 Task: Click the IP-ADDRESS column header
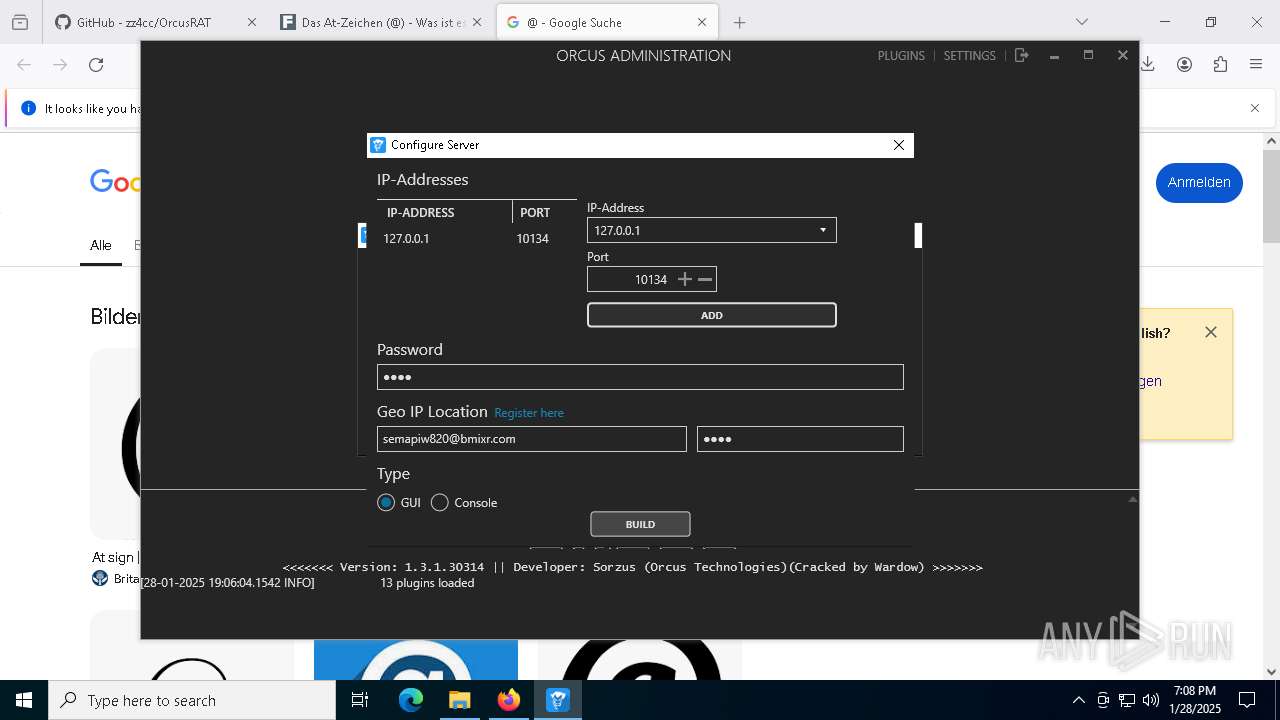point(444,213)
